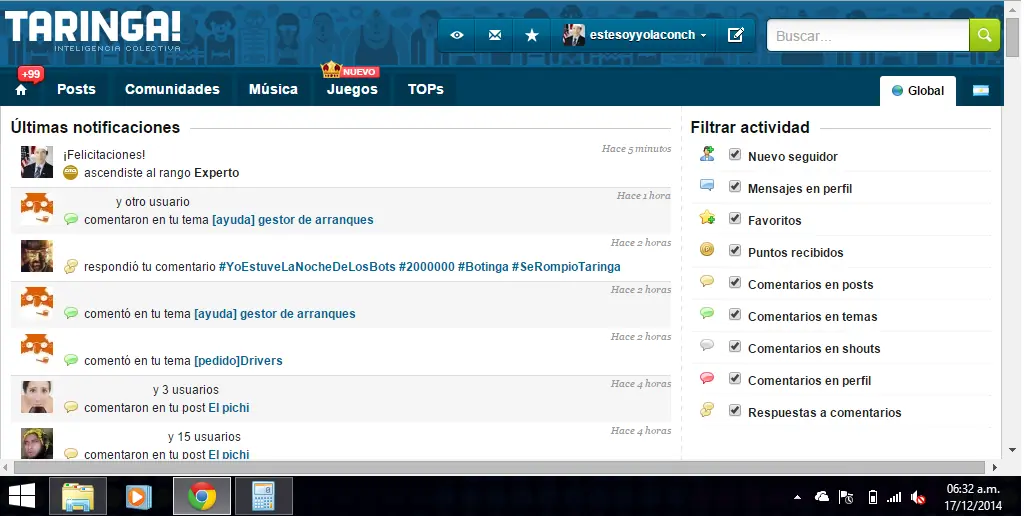Click the avatar beside respondió tu comentario
The image size is (1024, 516).
[37, 256]
